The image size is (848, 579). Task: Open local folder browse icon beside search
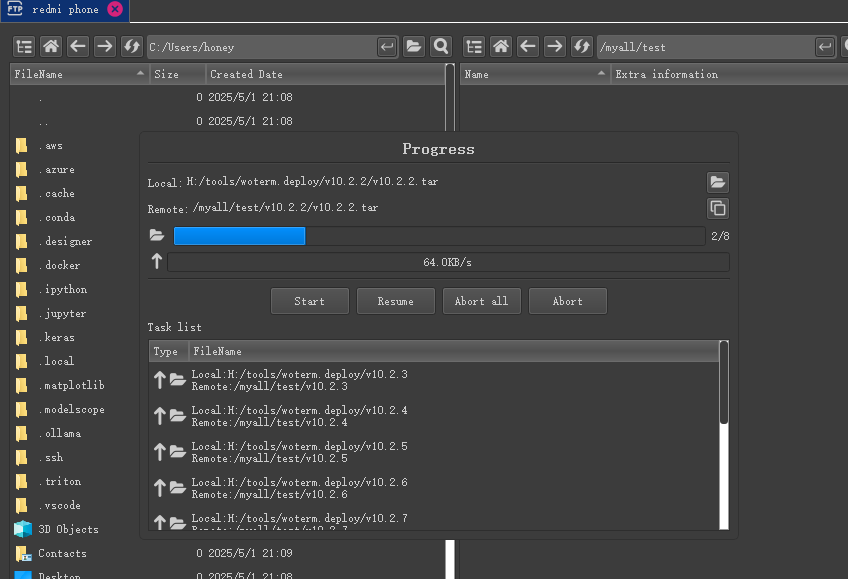click(x=414, y=46)
